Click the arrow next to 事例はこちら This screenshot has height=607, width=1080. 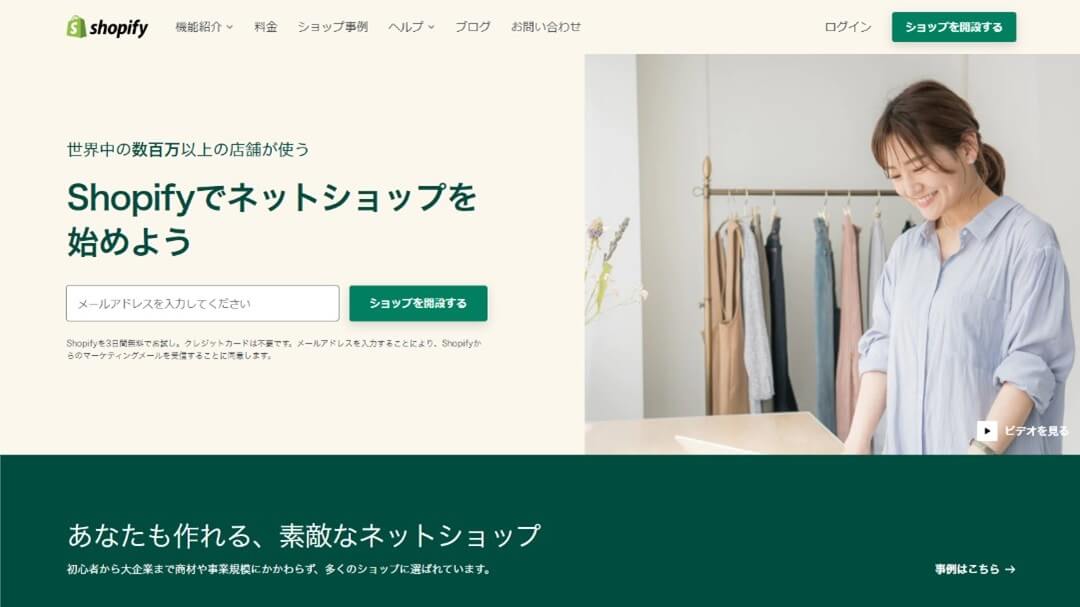[1010, 569]
